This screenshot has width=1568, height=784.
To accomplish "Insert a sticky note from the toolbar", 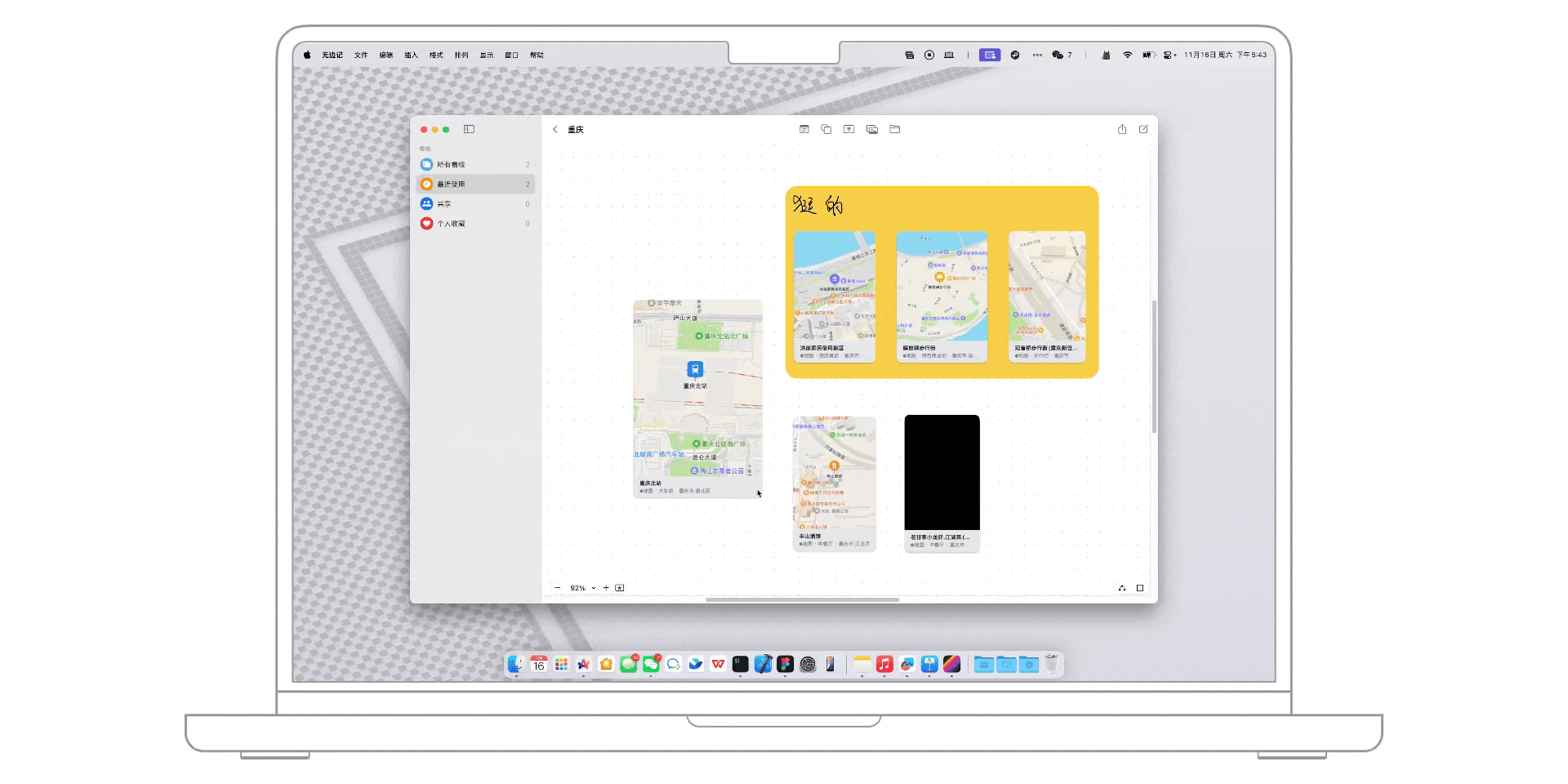I will (804, 129).
